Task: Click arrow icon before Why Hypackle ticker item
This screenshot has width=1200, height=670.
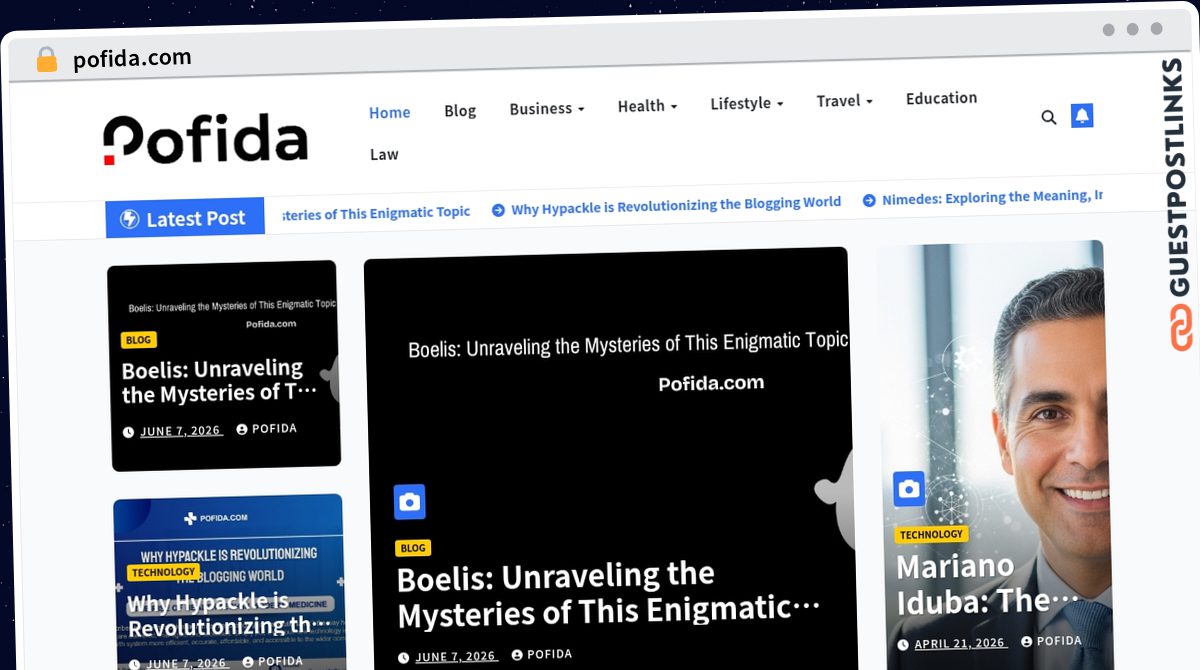Action: coord(498,210)
